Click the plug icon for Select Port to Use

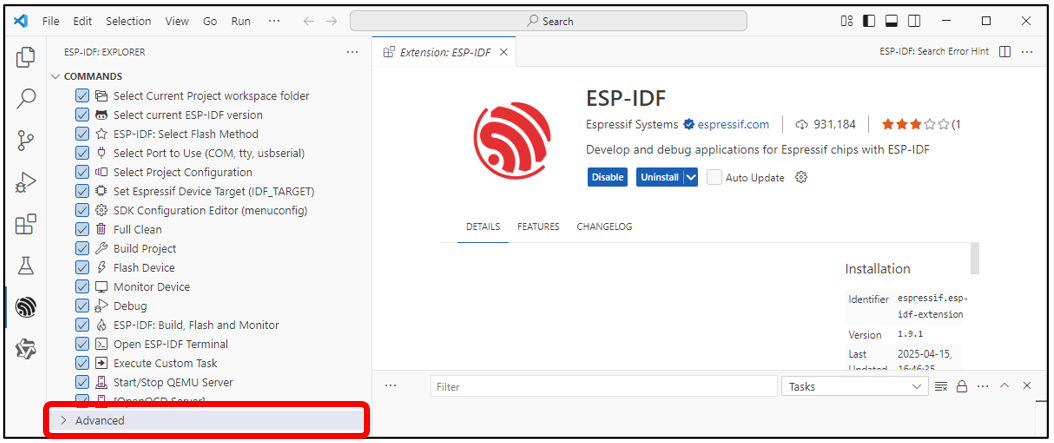pyautogui.click(x=102, y=153)
